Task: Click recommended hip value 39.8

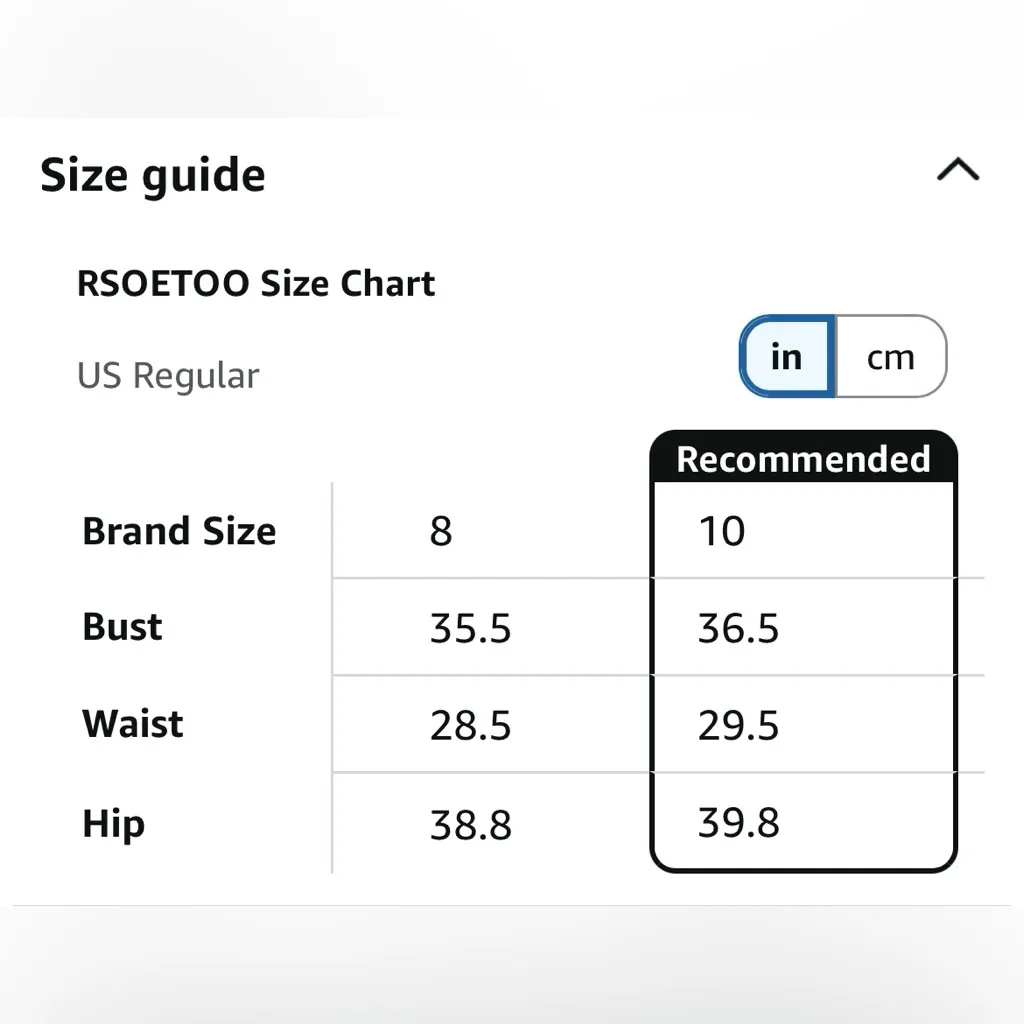Action: (x=738, y=824)
